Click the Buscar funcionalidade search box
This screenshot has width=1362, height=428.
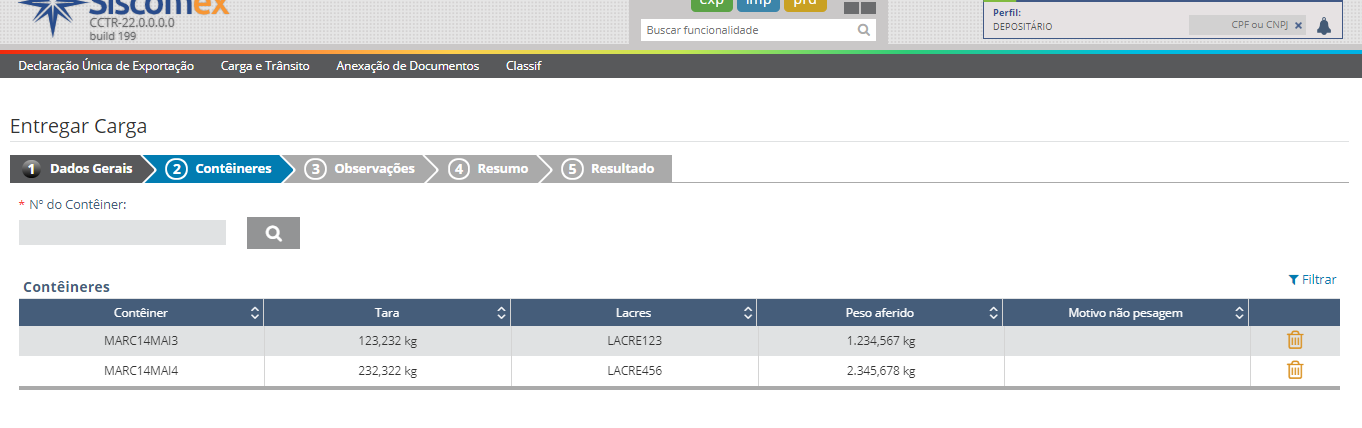pos(748,30)
